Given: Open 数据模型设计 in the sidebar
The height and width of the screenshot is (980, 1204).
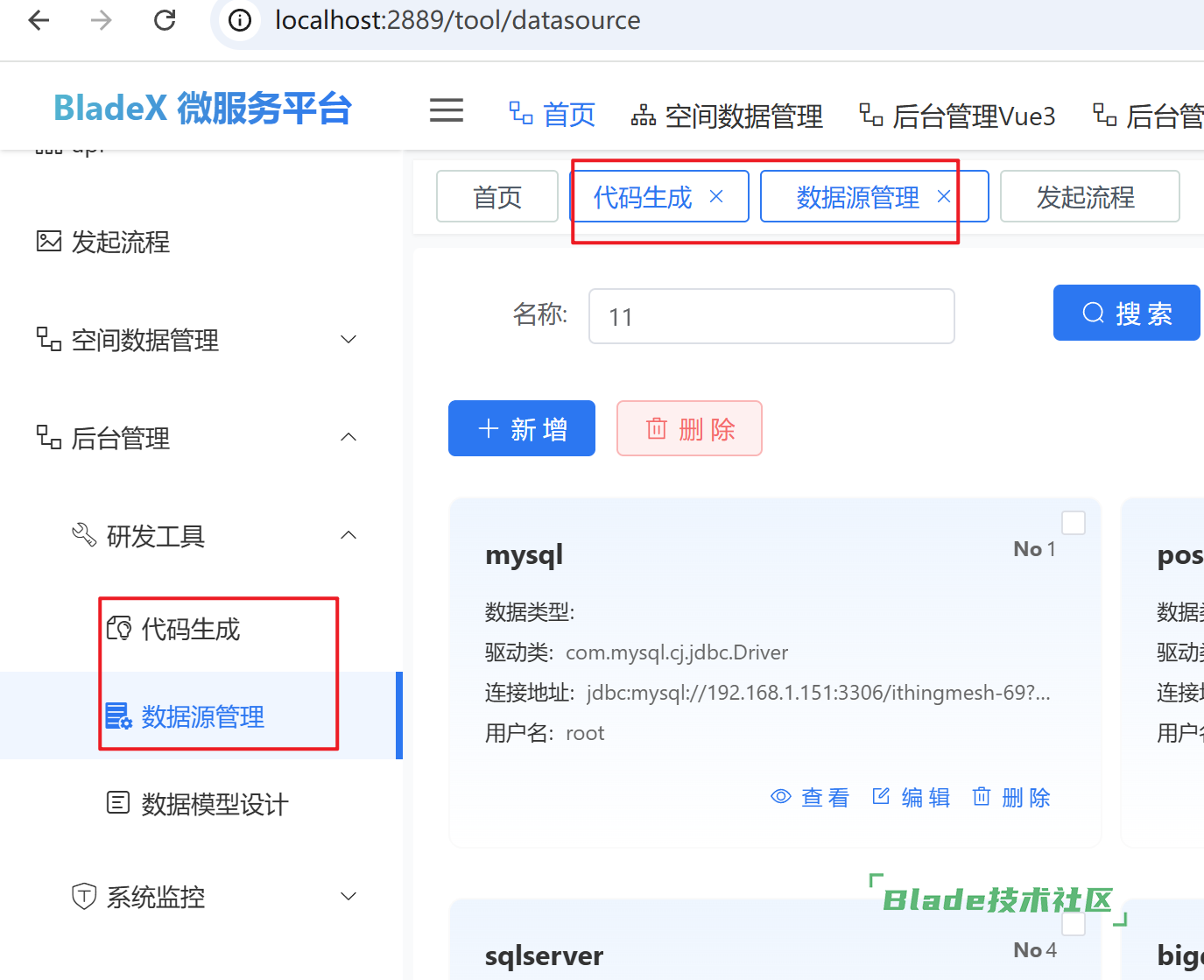Looking at the screenshot, I should coord(215,804).
